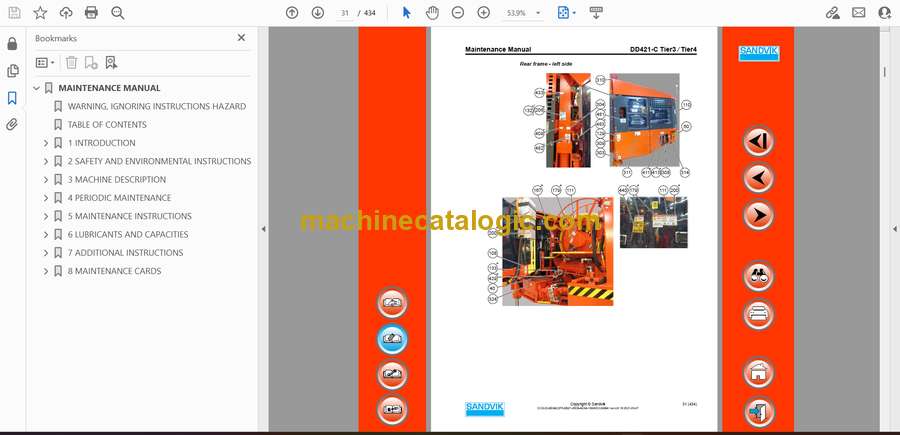Open TABLE OF CONTENTS bookmark

107,125
